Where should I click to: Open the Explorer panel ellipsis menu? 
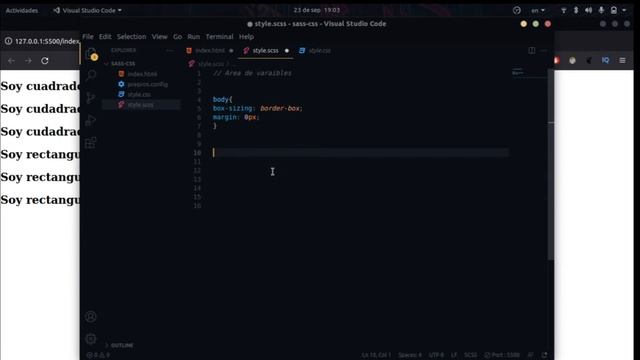[x=170, y=51]
